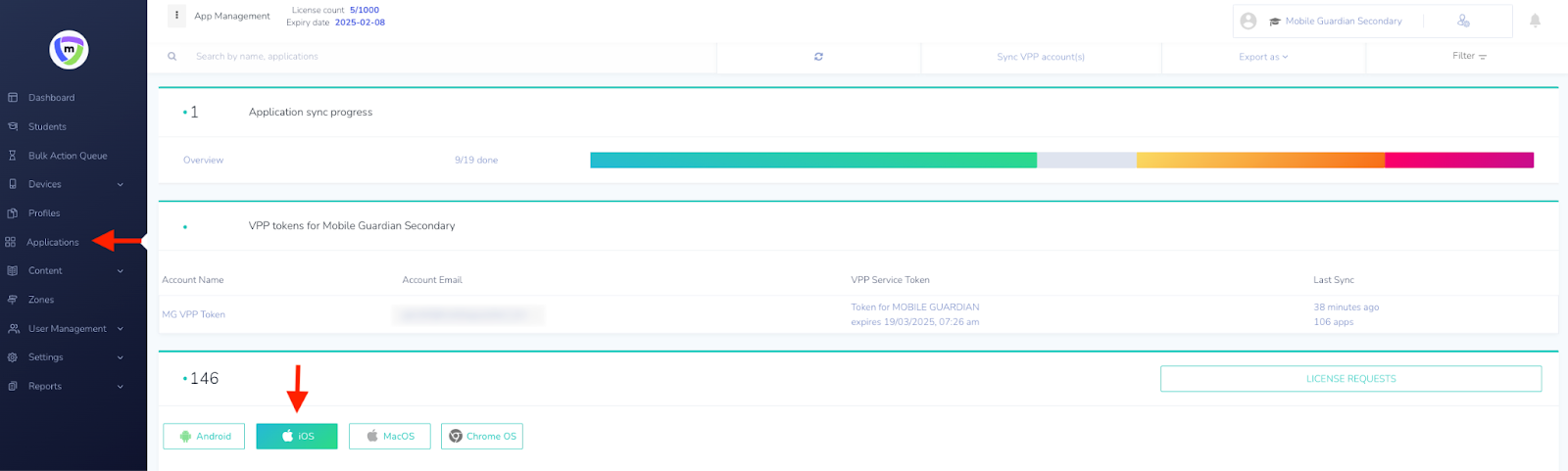Switch to the MacOS platform tab
The height and width of the screenshot is (471, 1568).
(x=389, y=437)
